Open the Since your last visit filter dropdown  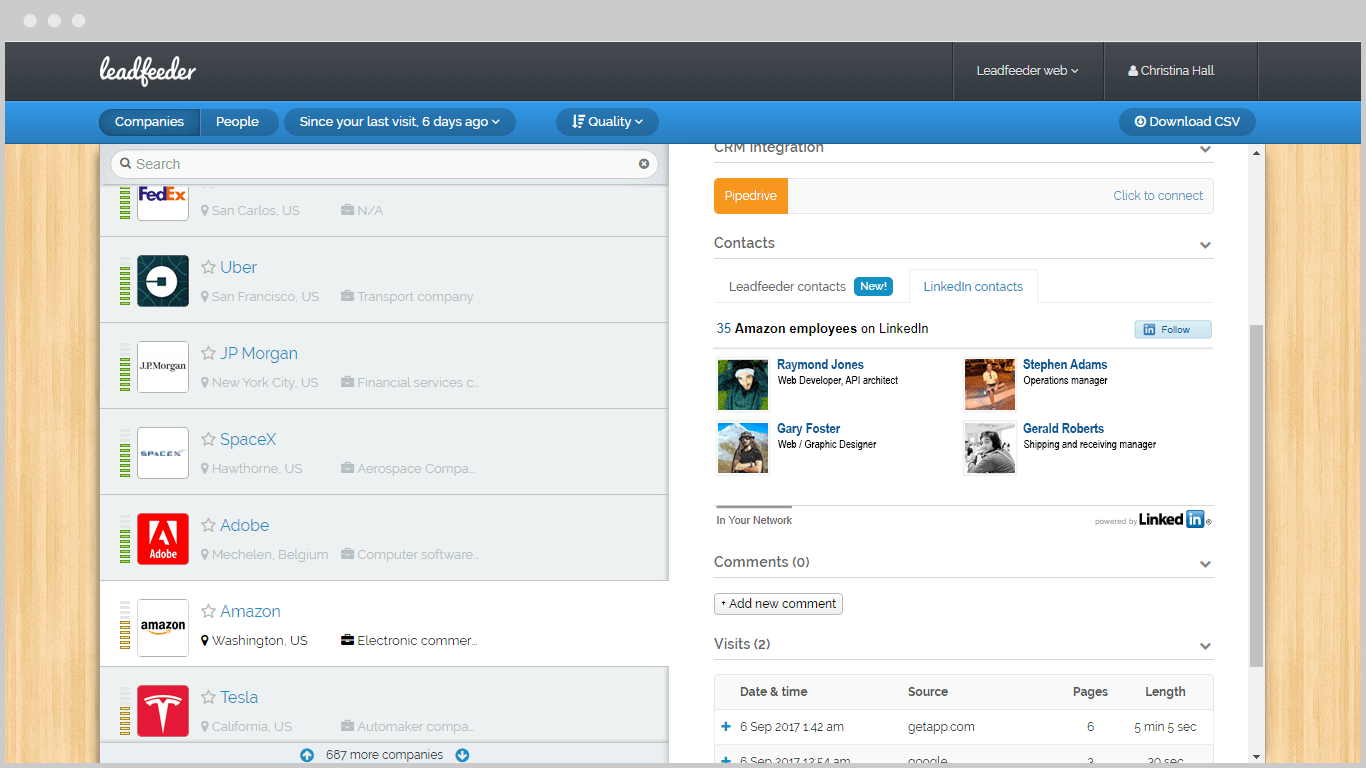[x=399, y=122]
